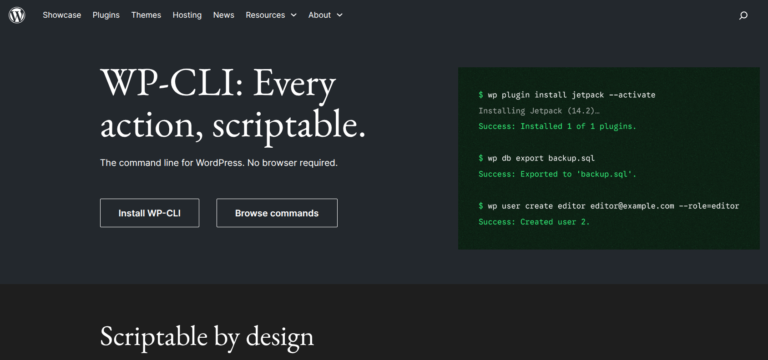Click 'Success: Created user 2.' output
The width and height of the screenshot is (768, 360).
tap(534, 222)
